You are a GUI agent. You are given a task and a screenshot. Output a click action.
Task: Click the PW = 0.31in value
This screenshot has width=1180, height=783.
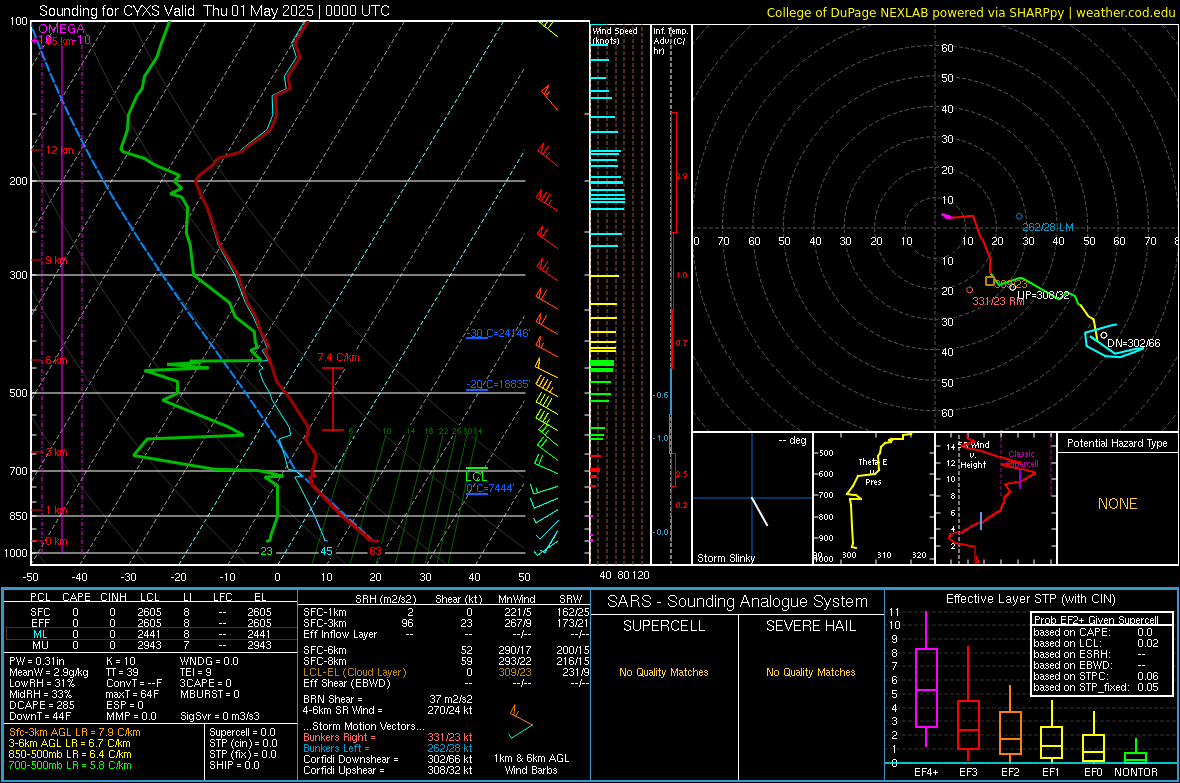point(38,661)
